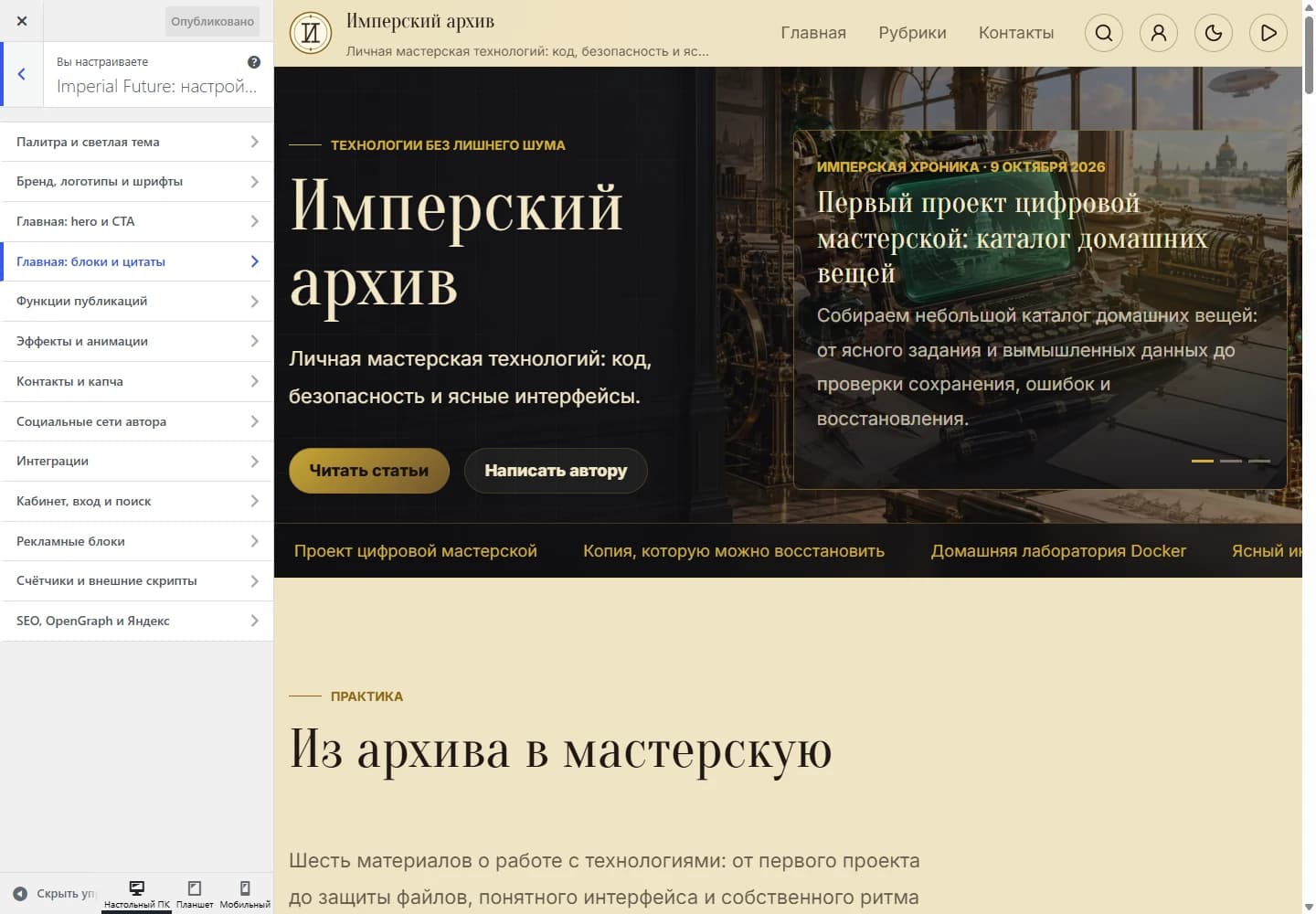This screenshot has width=1316, height=914.
Task: Open site search magnifier icon
Action: (x=1104, y=33)
